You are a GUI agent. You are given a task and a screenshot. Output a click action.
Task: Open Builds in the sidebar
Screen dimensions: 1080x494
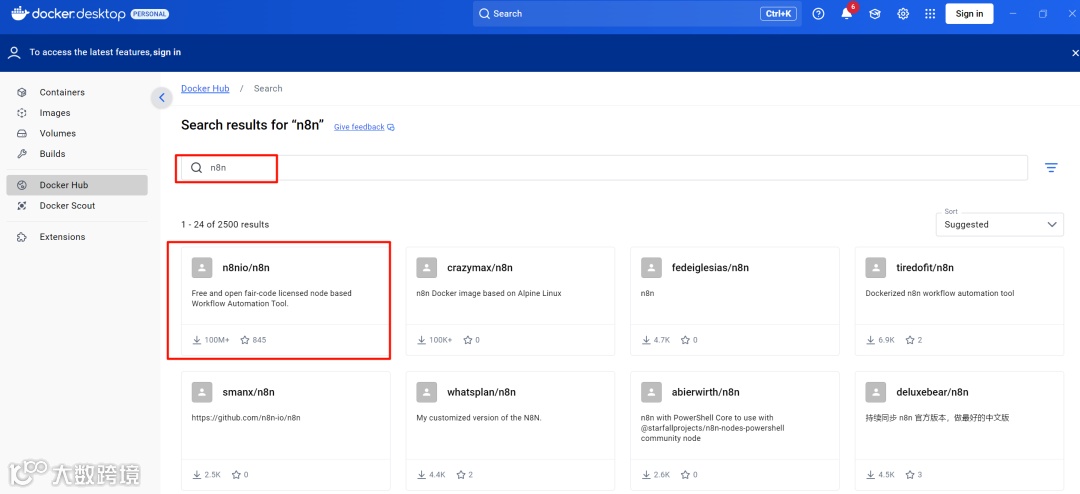[77, 154]
